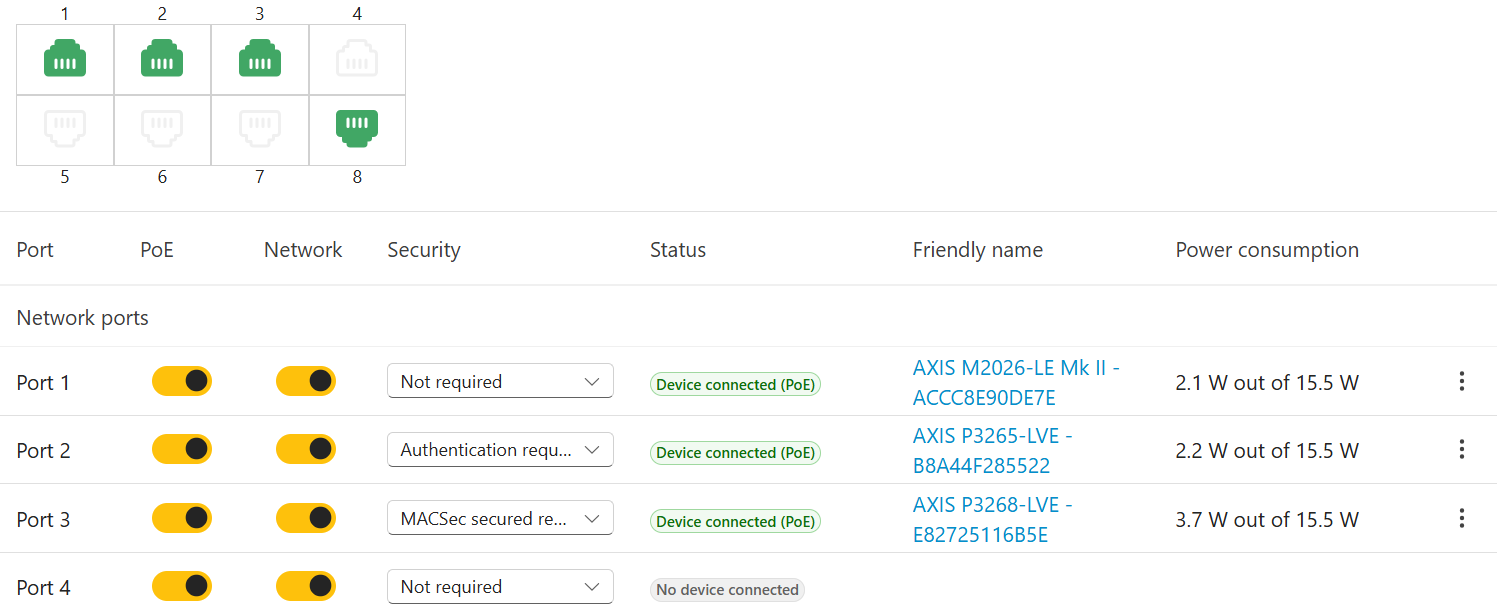Open Port 3 more options menu

pyautogui.click(x=1462, y=518)
